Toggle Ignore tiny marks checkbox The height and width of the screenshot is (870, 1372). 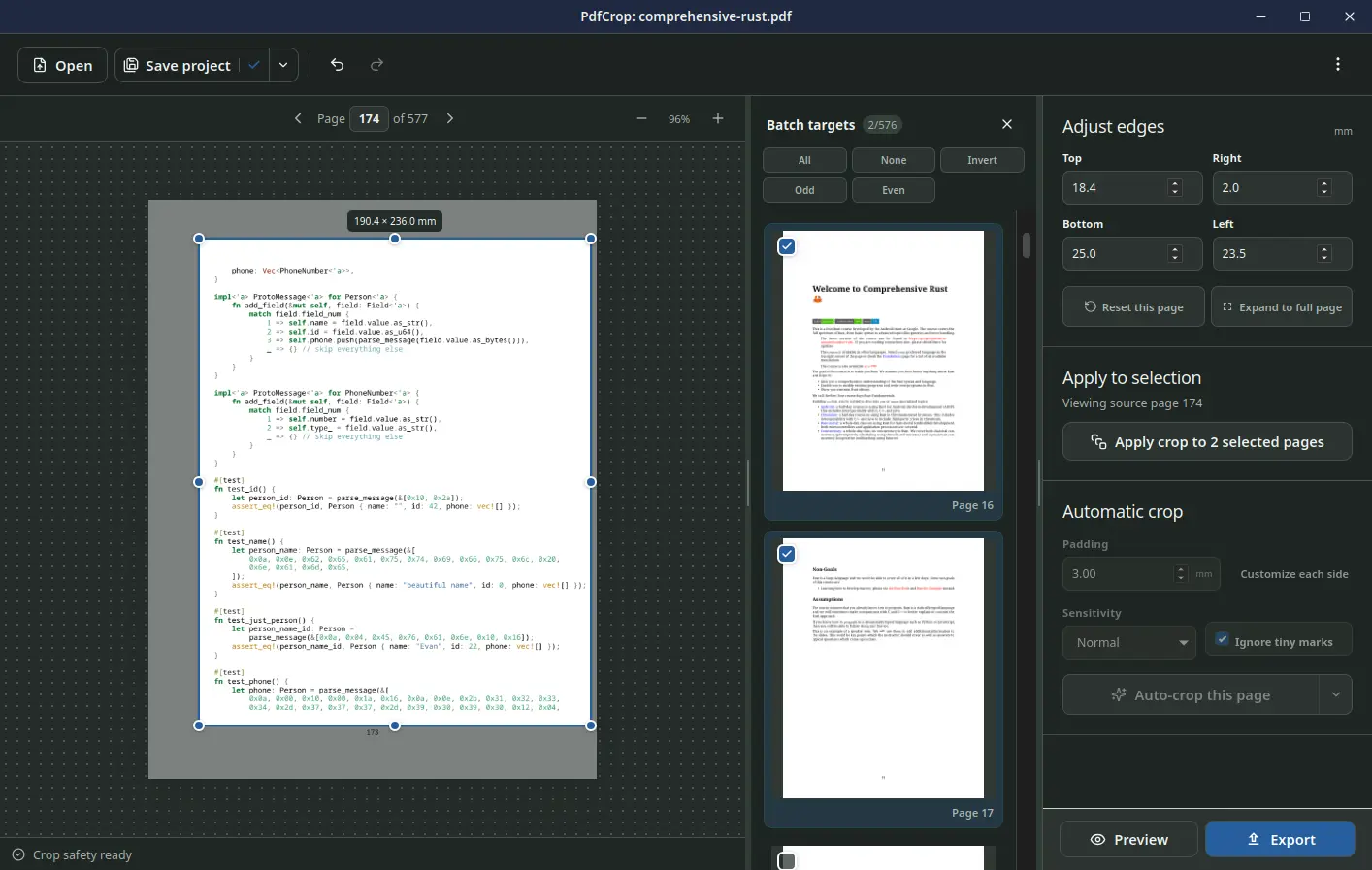click(1223, 640)
